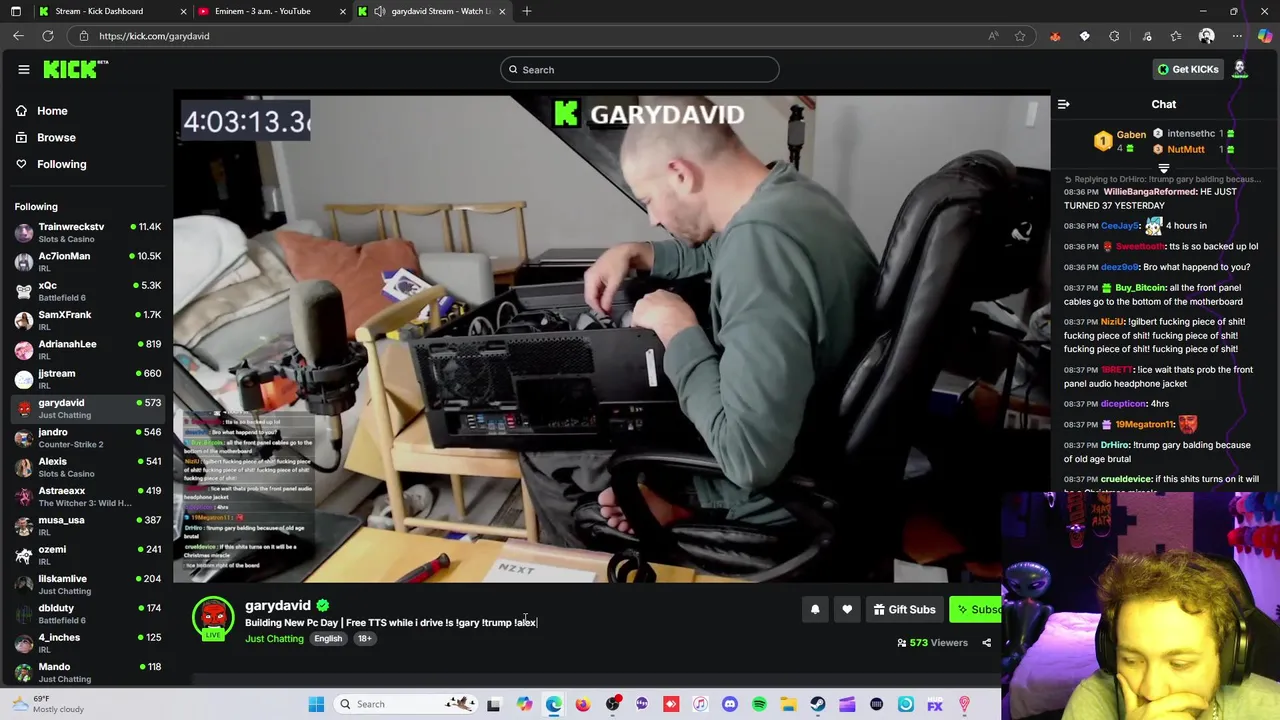Open ozemi channel avatar in sidebar

(x=24, y=555)
